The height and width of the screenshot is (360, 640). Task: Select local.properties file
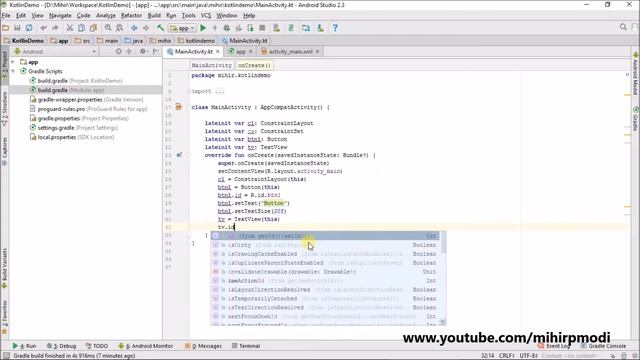click(x=72, y=137)
